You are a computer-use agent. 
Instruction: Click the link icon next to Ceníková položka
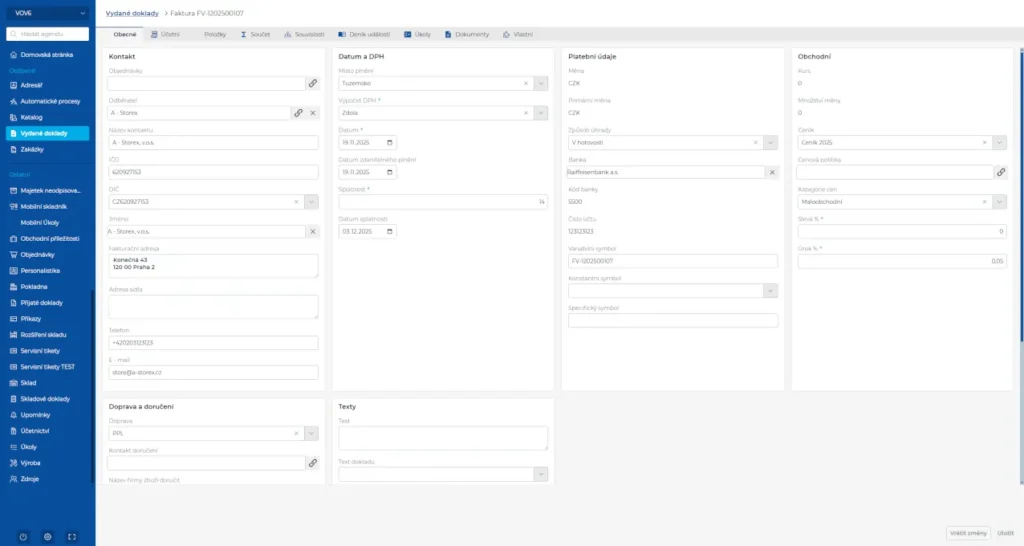pyautogui.click(x=1000, y=172)
